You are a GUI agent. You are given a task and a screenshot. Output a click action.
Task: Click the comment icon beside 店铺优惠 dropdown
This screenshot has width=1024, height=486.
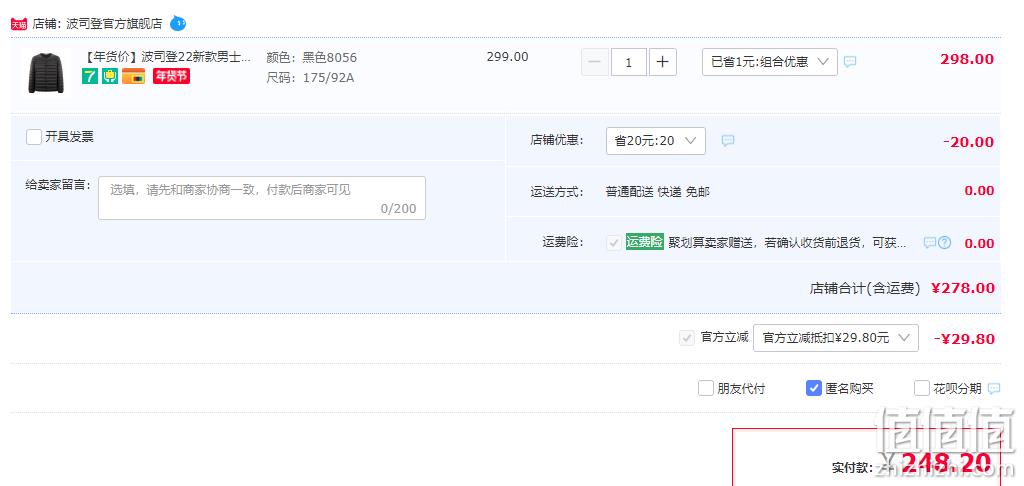coord(728,140)
